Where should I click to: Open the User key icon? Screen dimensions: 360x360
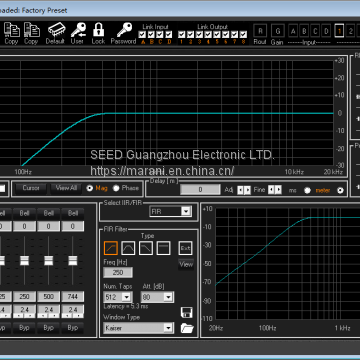click(78, 30)
